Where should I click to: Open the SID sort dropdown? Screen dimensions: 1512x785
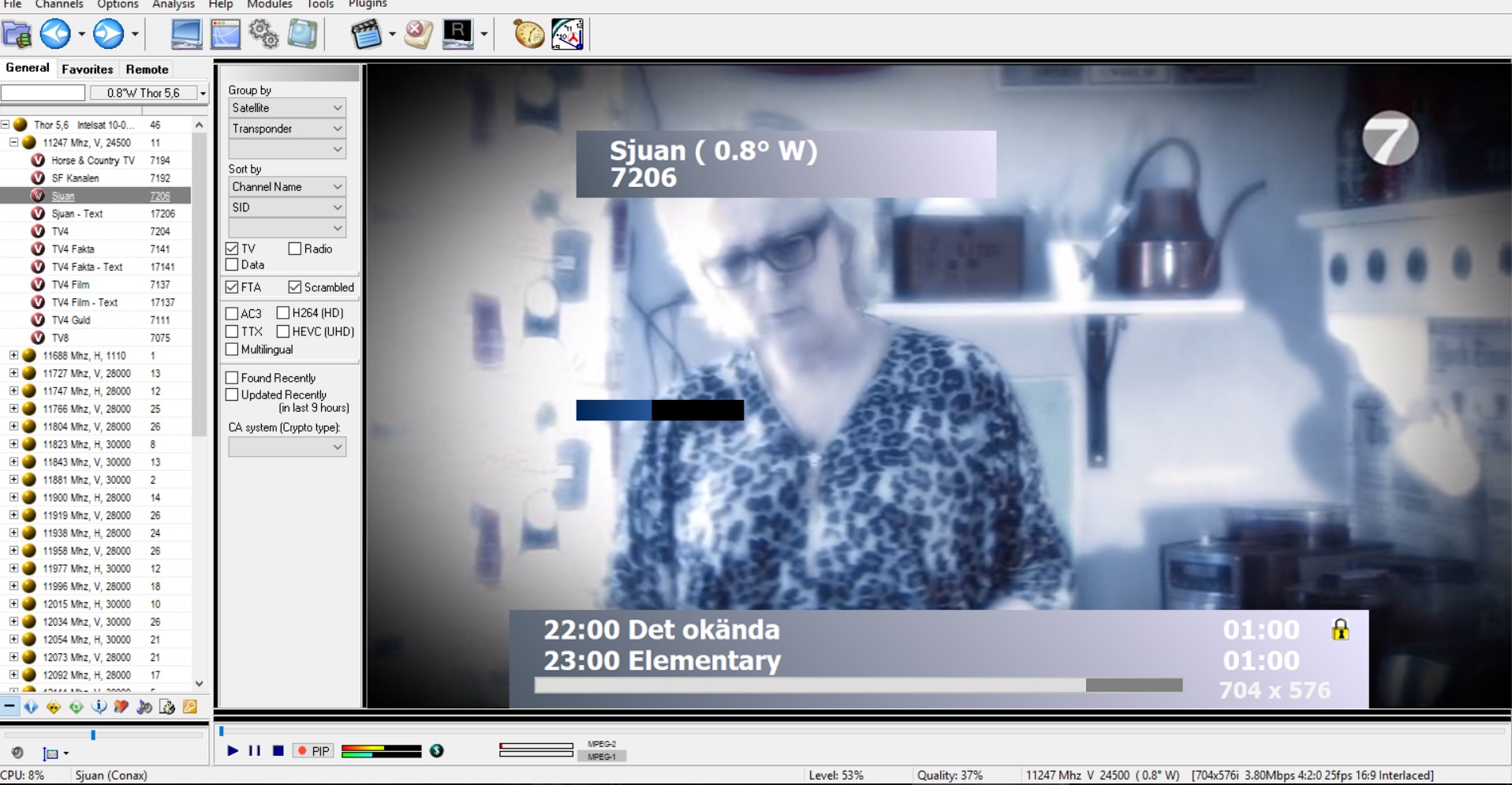pyautogui.click(x=287, y=207)
